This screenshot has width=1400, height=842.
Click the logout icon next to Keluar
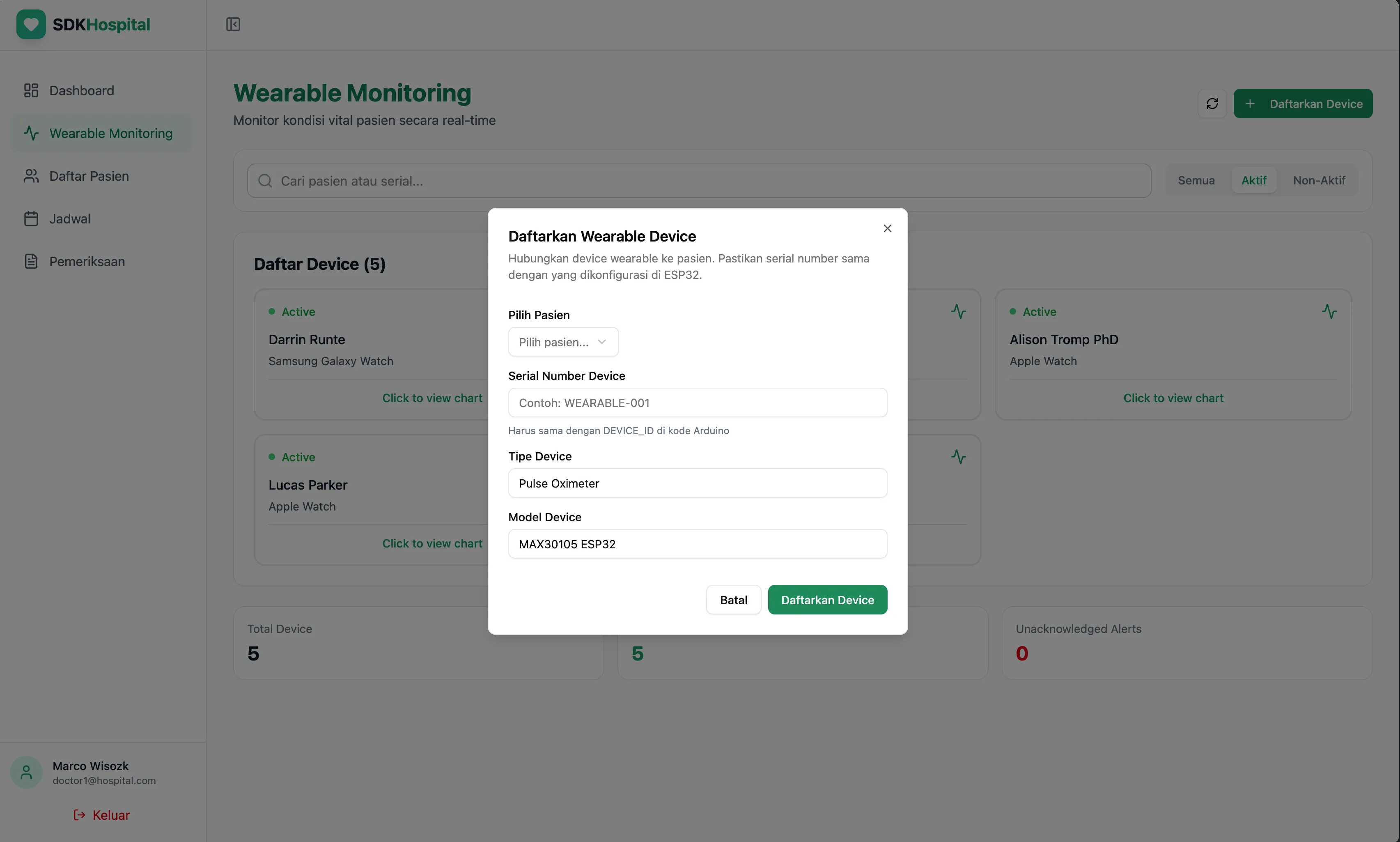coord(78,815)
